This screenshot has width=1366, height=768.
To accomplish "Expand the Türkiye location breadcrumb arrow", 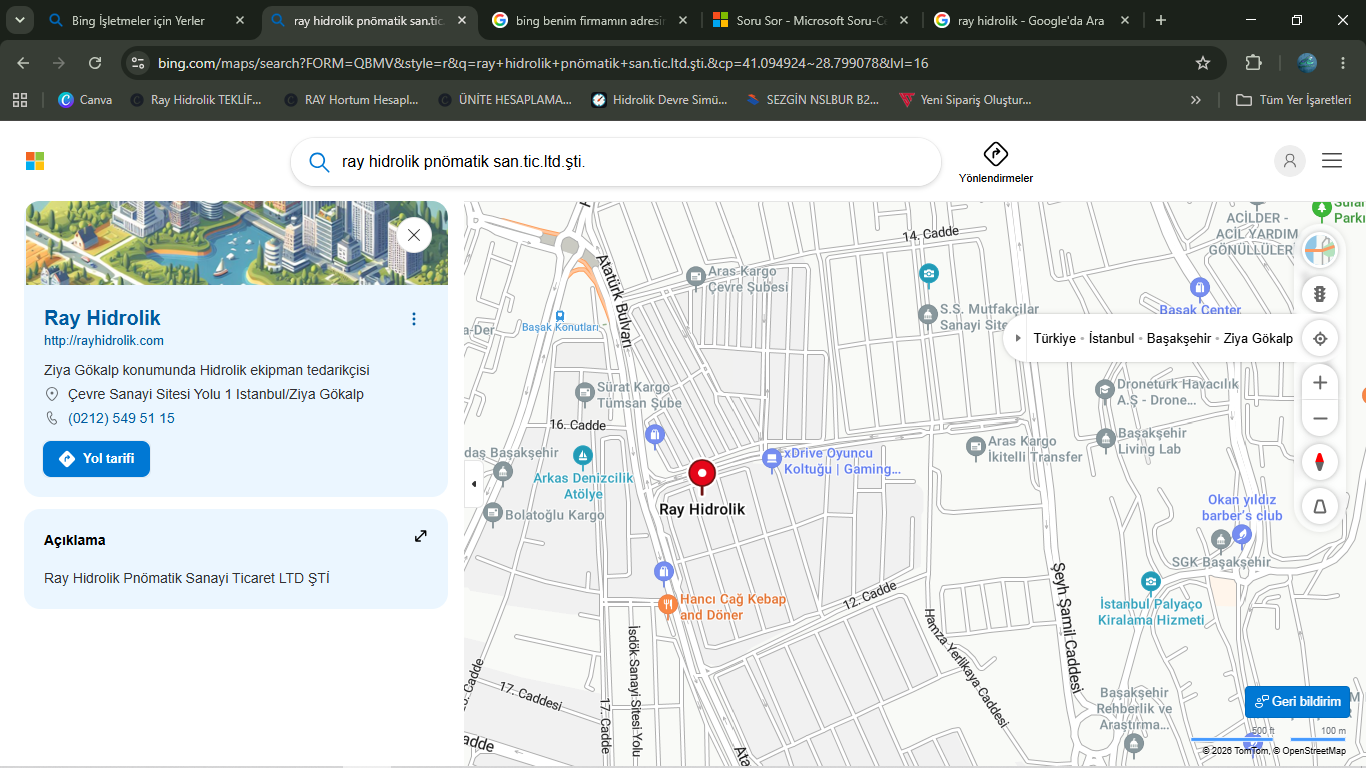I will [1018, 338].
